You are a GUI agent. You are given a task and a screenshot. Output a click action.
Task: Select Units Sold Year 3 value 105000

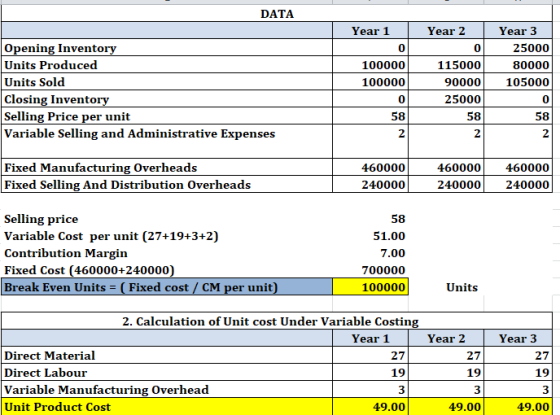(x=518, y=82)
